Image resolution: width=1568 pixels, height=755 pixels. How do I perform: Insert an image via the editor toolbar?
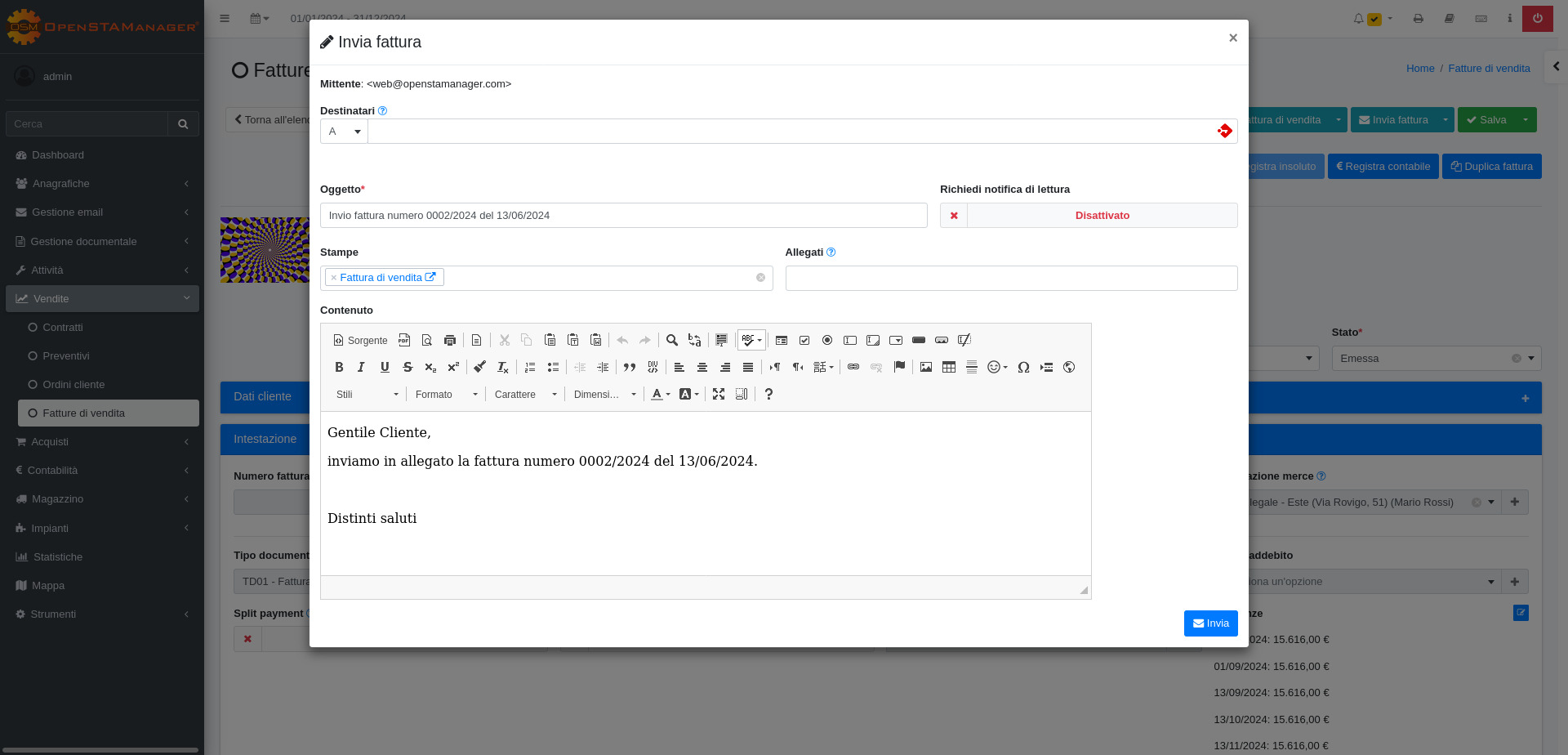tap(926, 368)
